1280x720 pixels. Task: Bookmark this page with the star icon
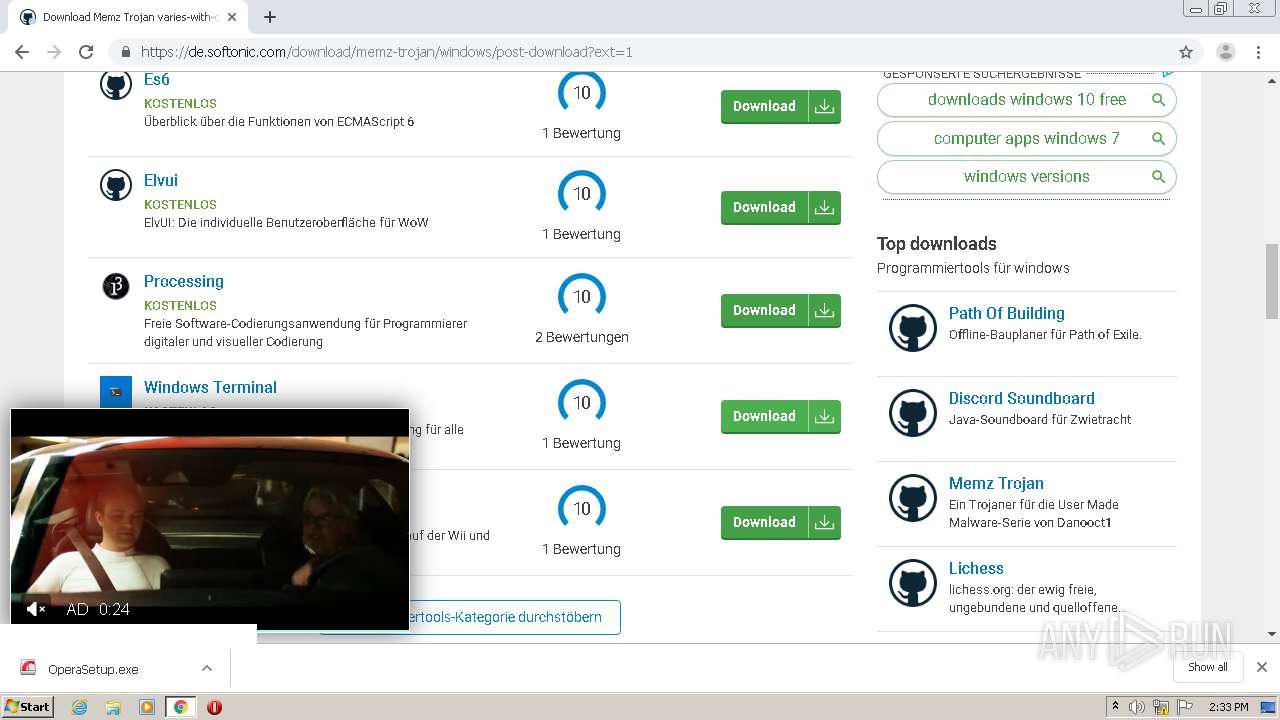[x=1186, y=52]
